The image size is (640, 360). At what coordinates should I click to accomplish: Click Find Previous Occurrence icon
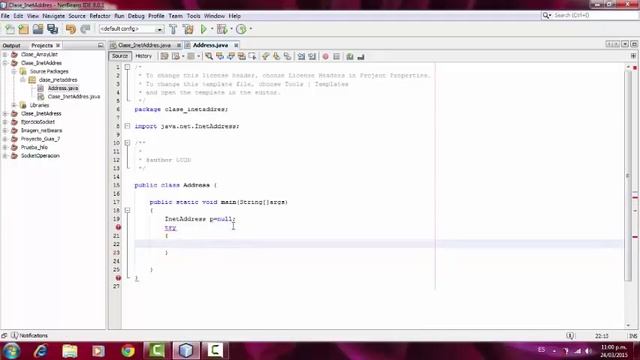tap(220, 56)
